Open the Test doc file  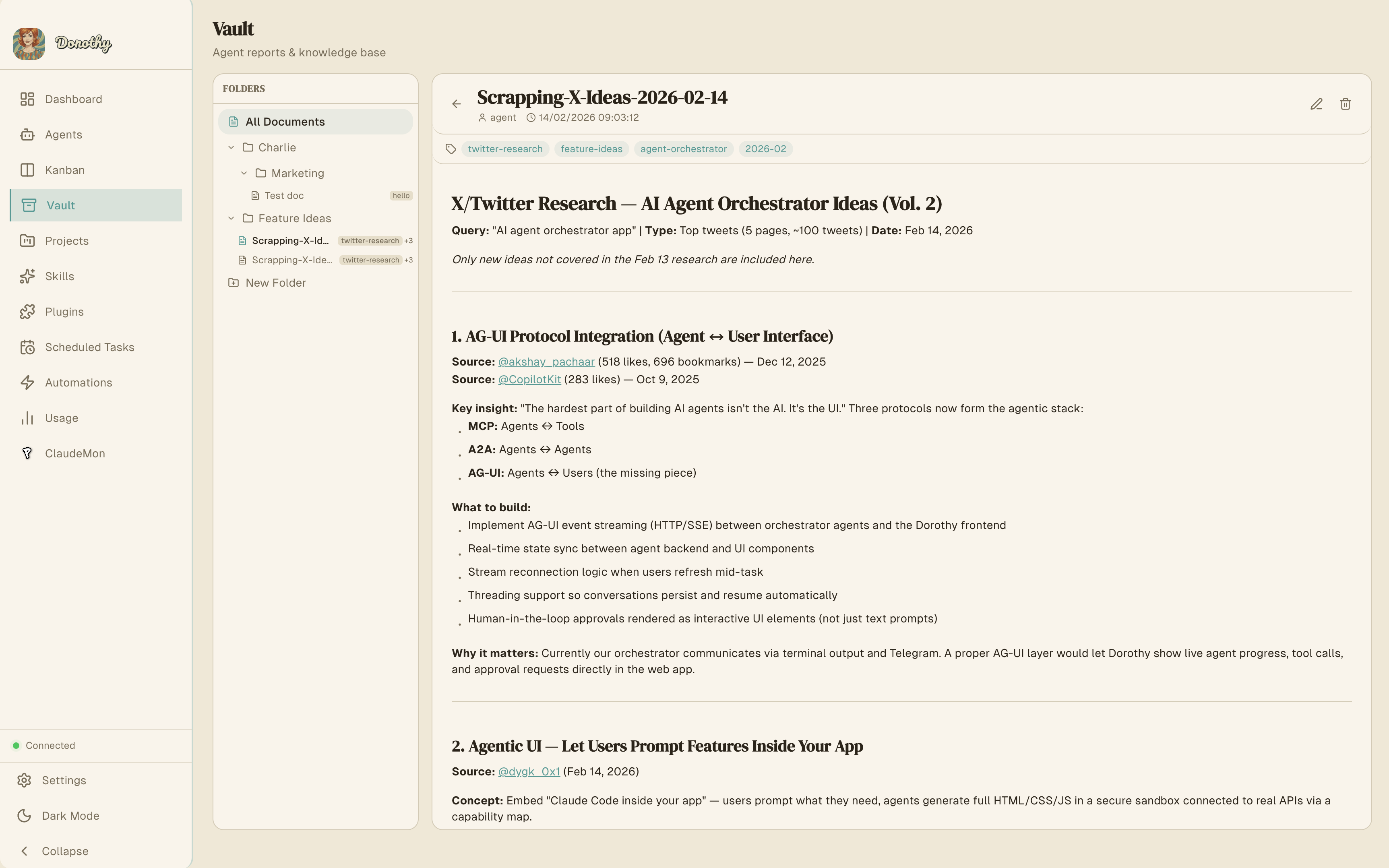[x=284, y=196]
